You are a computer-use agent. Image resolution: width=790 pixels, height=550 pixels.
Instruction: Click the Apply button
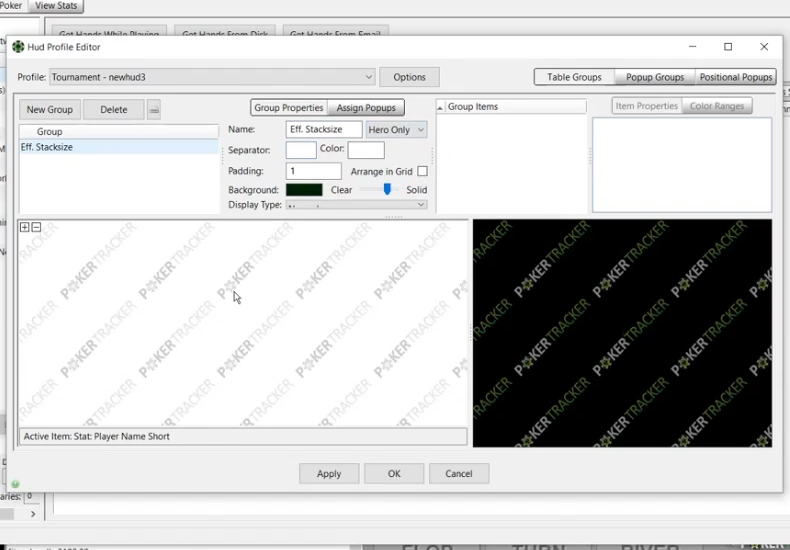(x=328, y=473)
